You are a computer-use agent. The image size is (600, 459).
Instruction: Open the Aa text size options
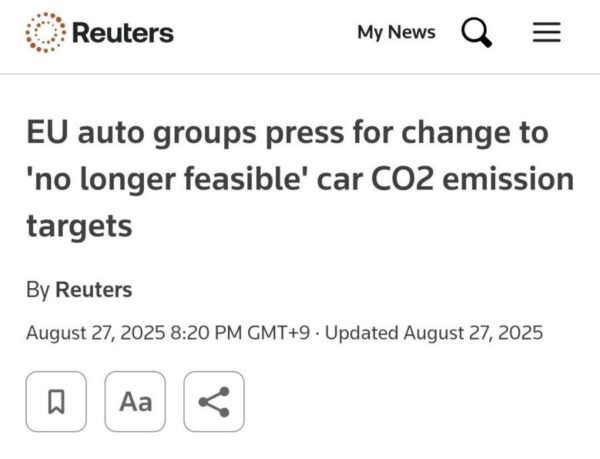[135, 402]
